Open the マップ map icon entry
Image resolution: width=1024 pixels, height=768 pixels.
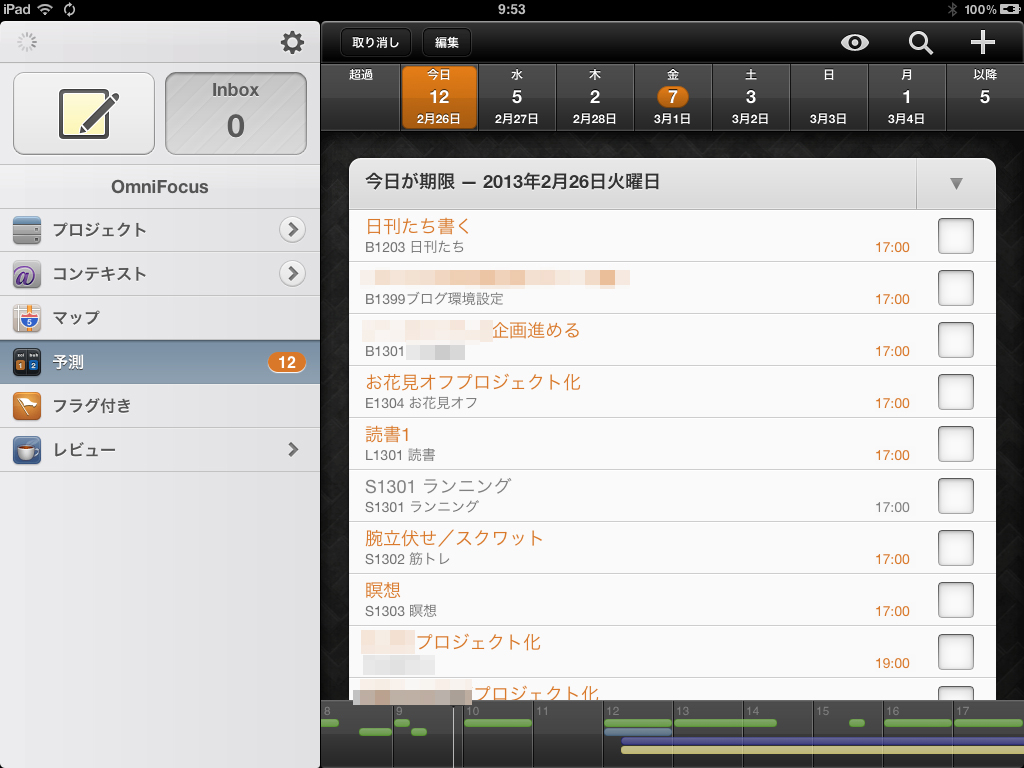pos(27,318)
